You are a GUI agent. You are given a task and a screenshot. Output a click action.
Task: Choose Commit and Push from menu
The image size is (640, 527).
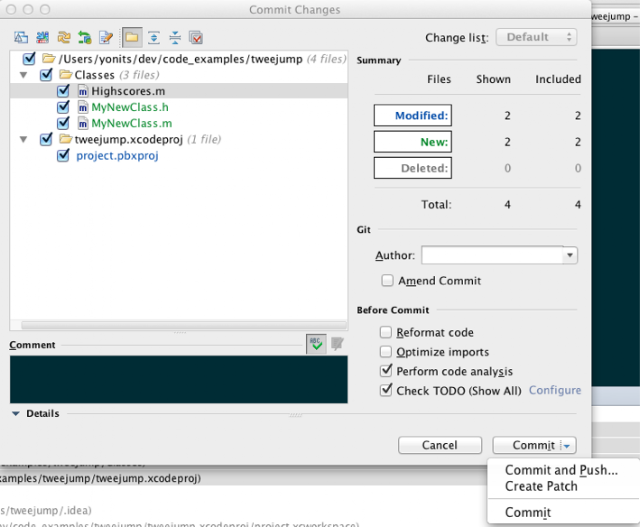561,470
